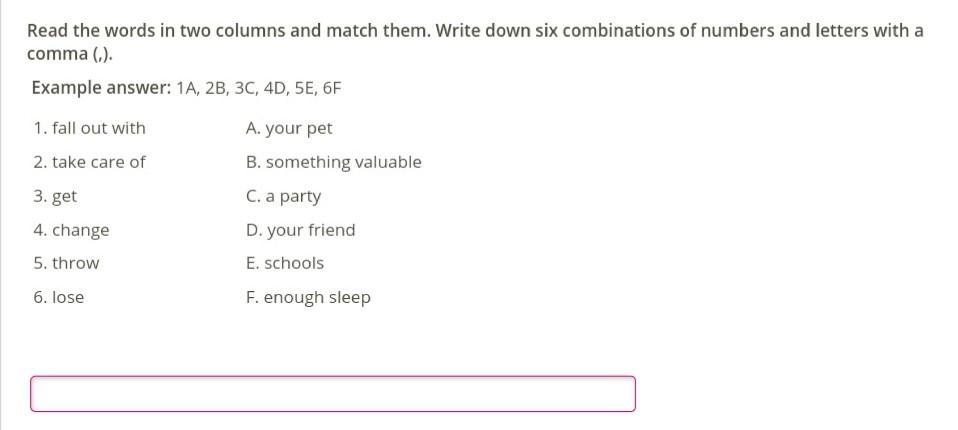
Task: Click the word "5. throw"
Action: [66, 263]
